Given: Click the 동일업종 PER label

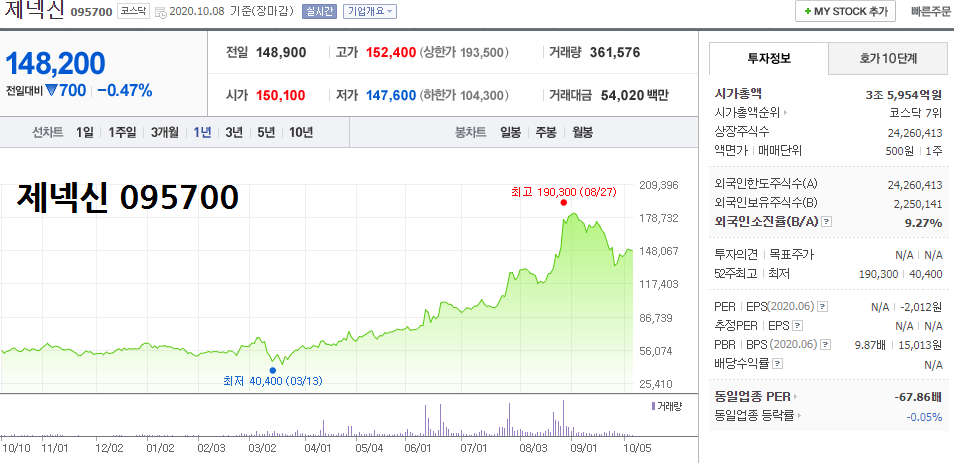Looking at the screenshot, I should coord(753,397).
